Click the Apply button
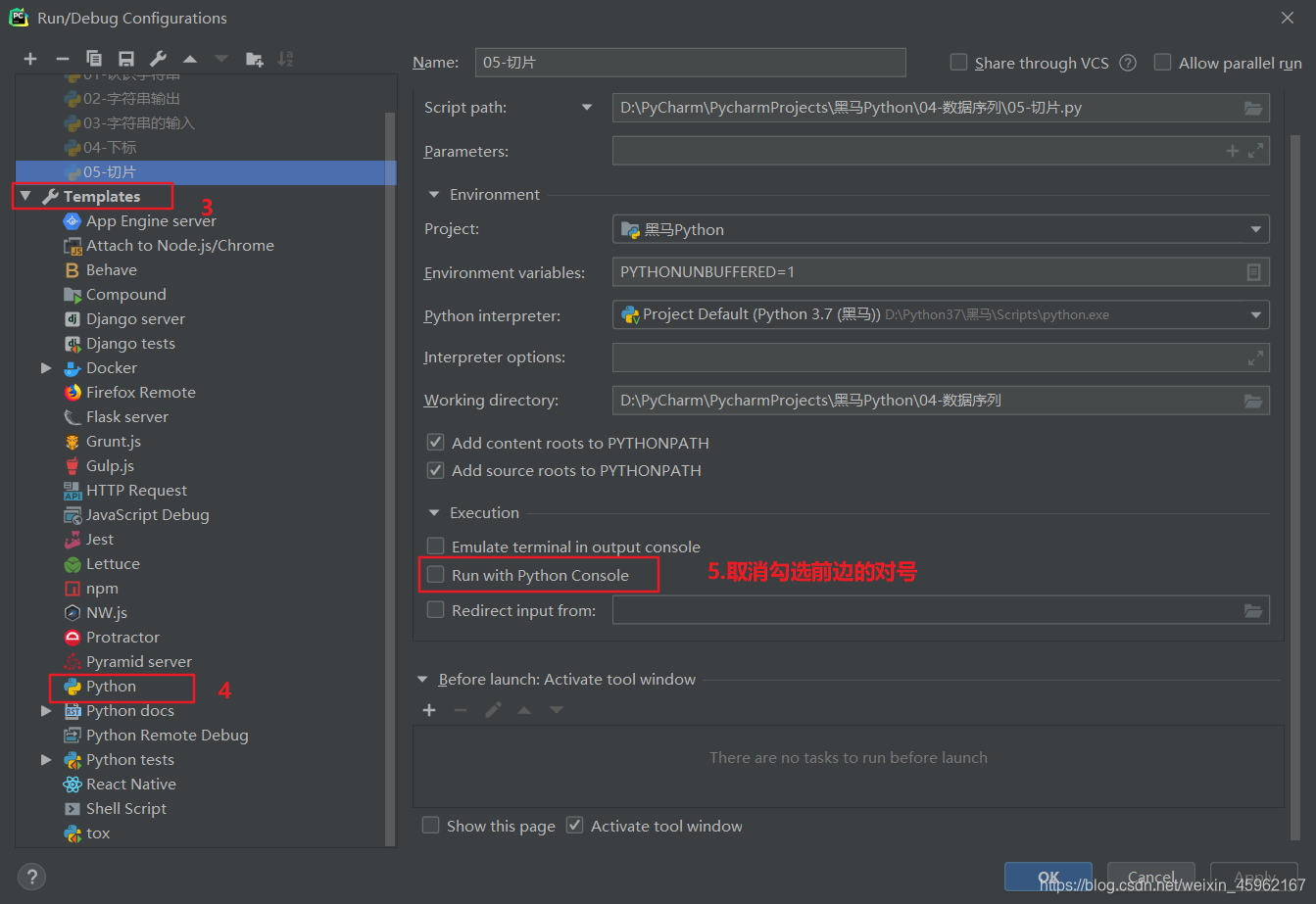The height and width of the screenshot is (904, 1316). coord(1254,877)
